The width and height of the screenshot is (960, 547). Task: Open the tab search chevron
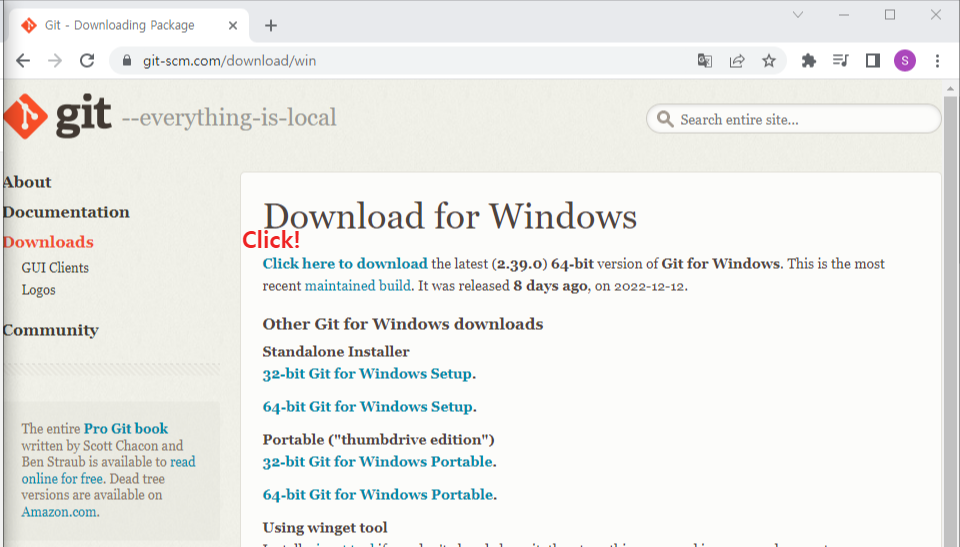798,15
